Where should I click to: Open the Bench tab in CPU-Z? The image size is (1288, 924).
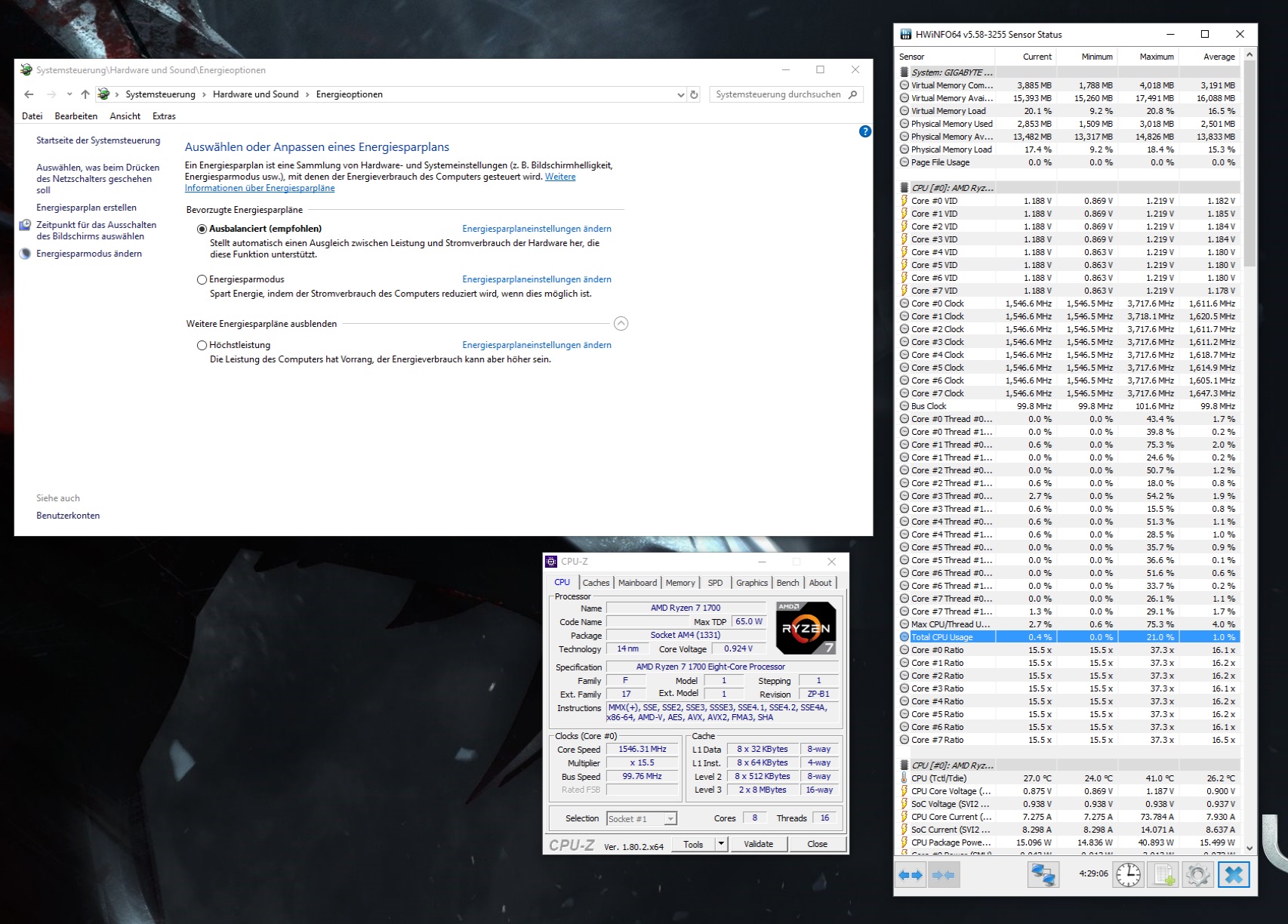tap(787, 583)
